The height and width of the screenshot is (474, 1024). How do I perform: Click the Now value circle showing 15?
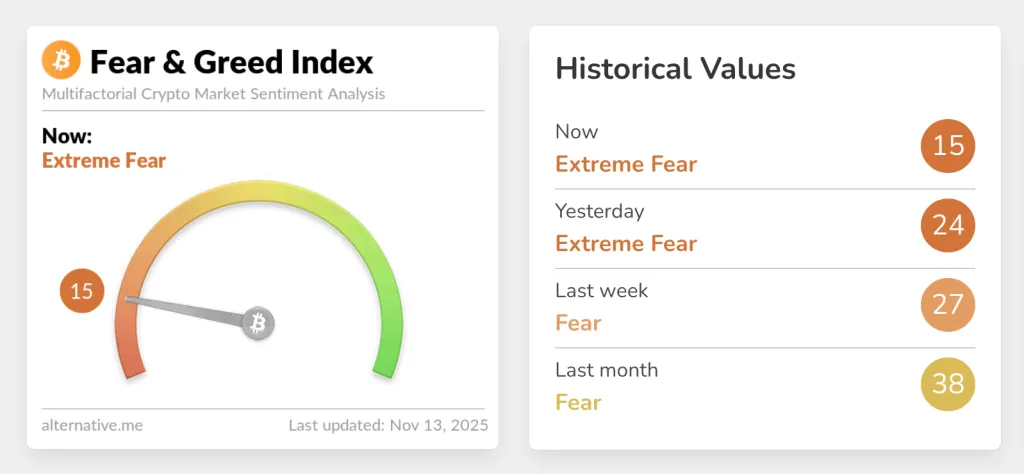947,146
